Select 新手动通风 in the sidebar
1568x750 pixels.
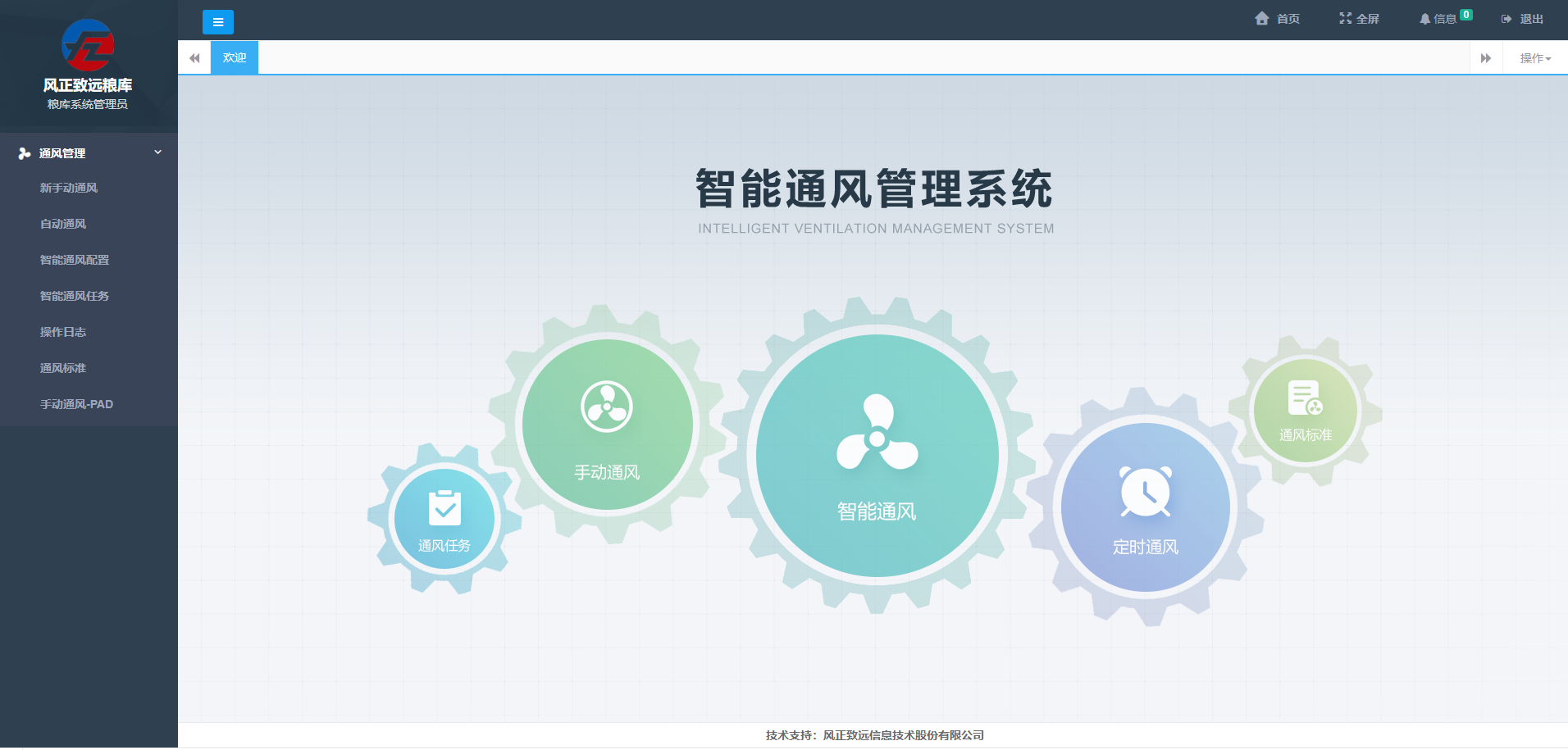point(69,188)
